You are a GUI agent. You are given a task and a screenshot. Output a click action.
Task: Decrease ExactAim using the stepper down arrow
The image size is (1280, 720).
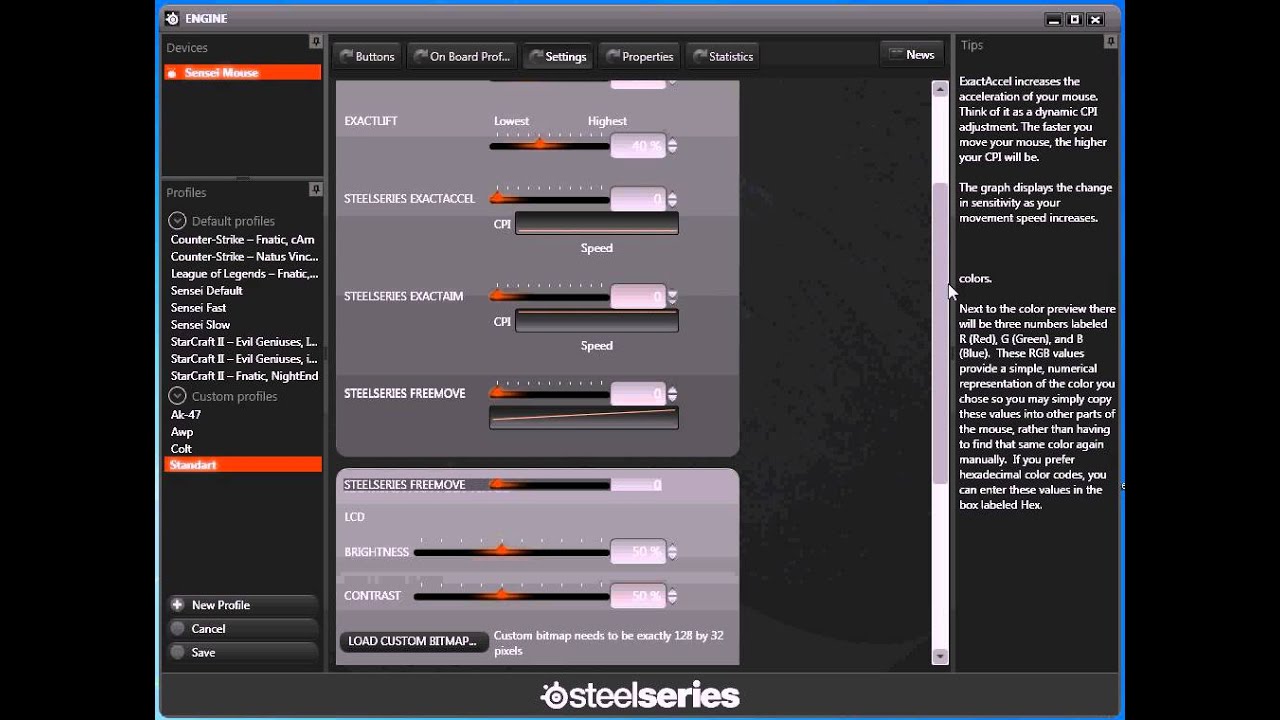(x=672, y=301)
